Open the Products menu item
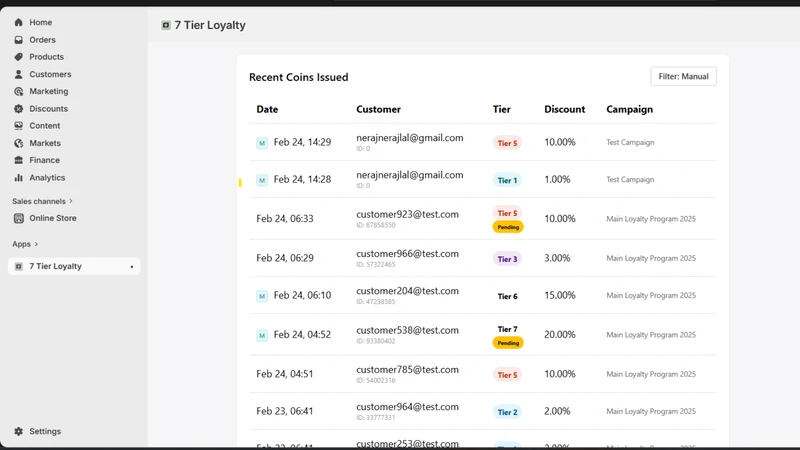Viewport: 800px width, 450px height. pyautogui.click(x=46, y=57)
